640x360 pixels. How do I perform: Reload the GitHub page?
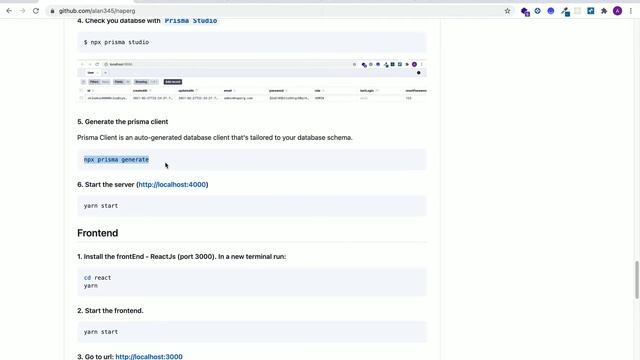click(36, 11)
